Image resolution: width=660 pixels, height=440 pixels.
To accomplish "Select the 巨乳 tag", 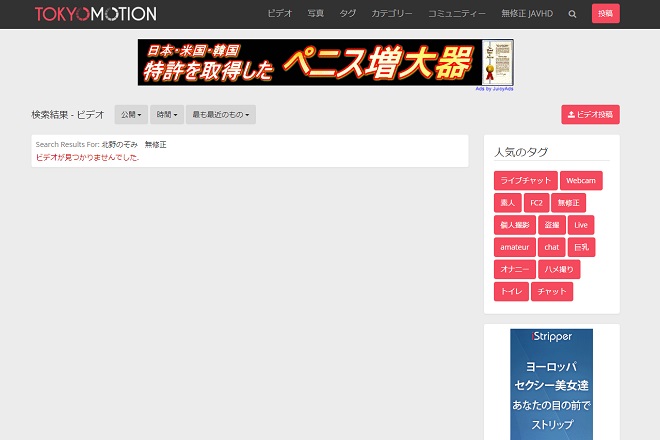I will coord(581,247).
